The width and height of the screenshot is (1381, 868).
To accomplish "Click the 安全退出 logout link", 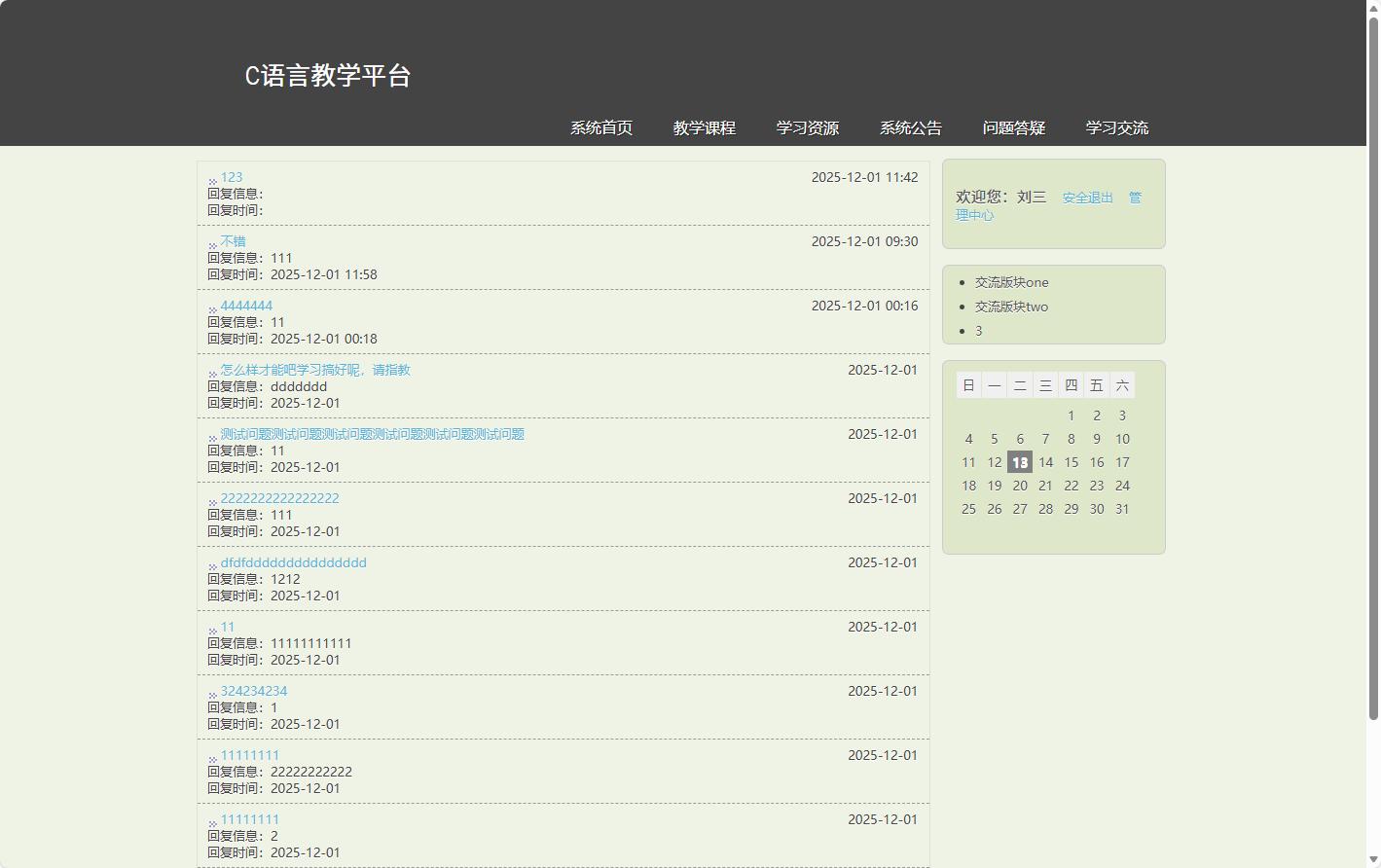I will (1087, 198).
